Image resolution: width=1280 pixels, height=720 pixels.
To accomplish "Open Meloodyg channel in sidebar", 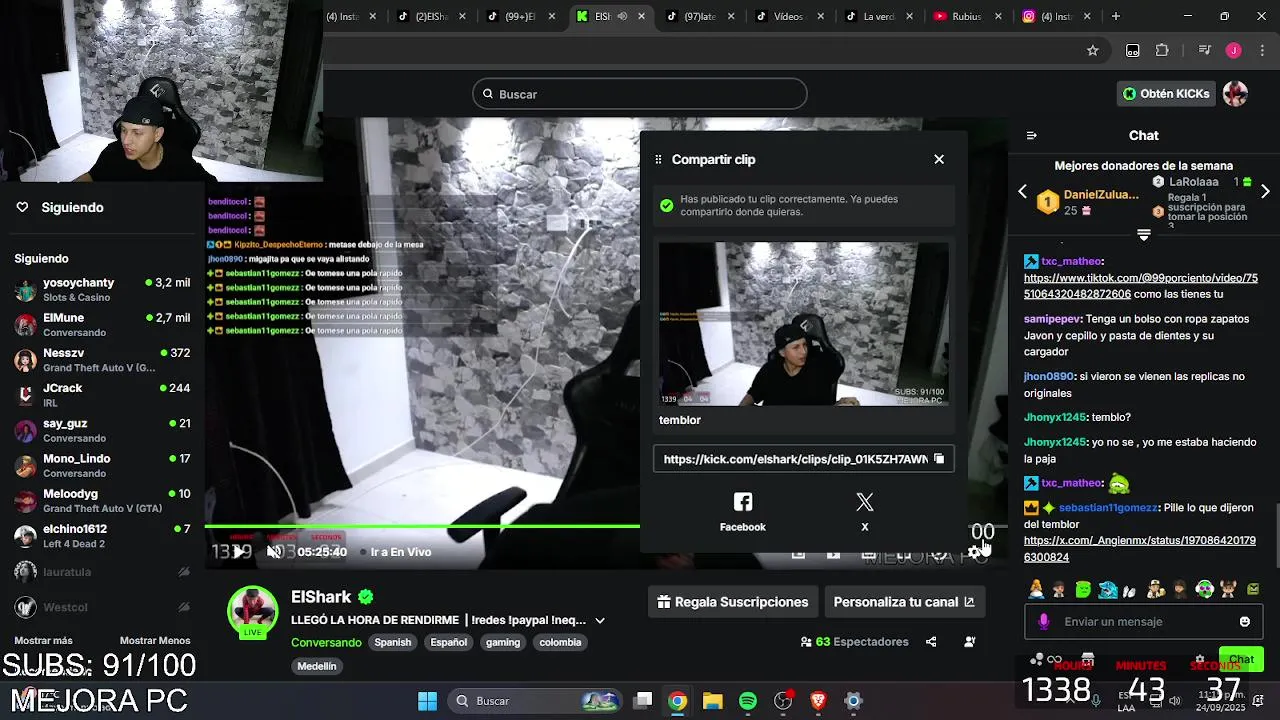I will click(x=102, y=501).
